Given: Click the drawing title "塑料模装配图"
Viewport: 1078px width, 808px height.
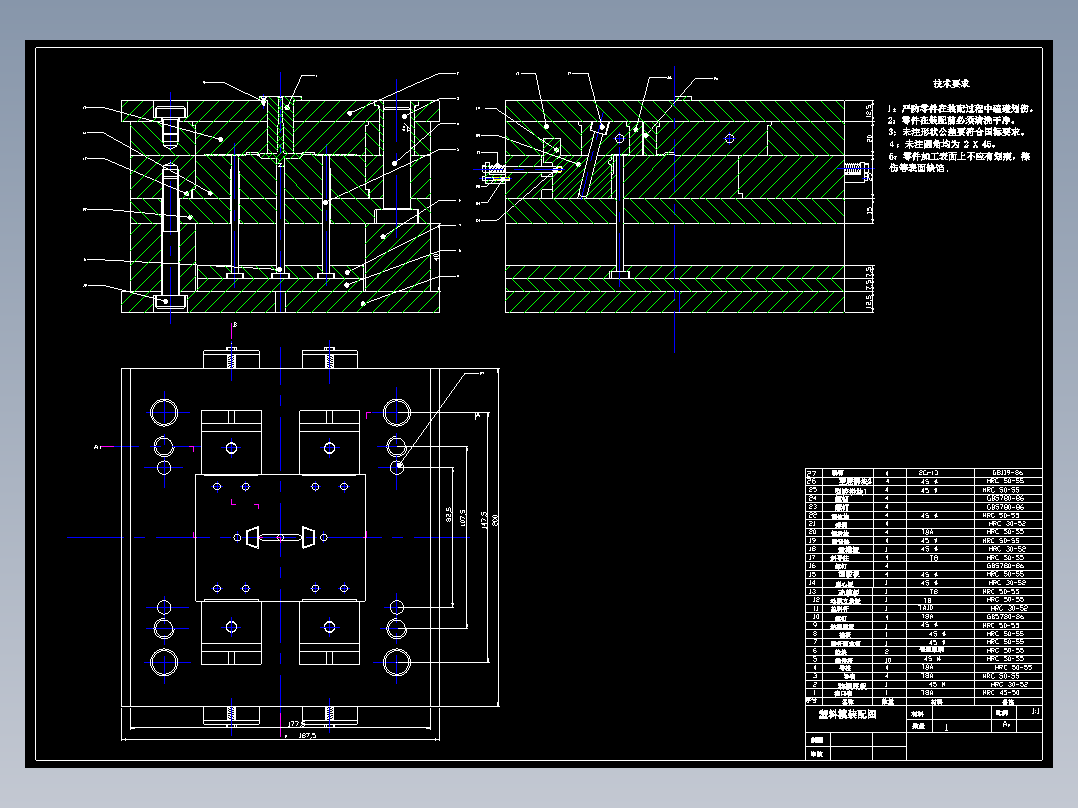Looking at the screenshot, I should click(x=847, y=714).
